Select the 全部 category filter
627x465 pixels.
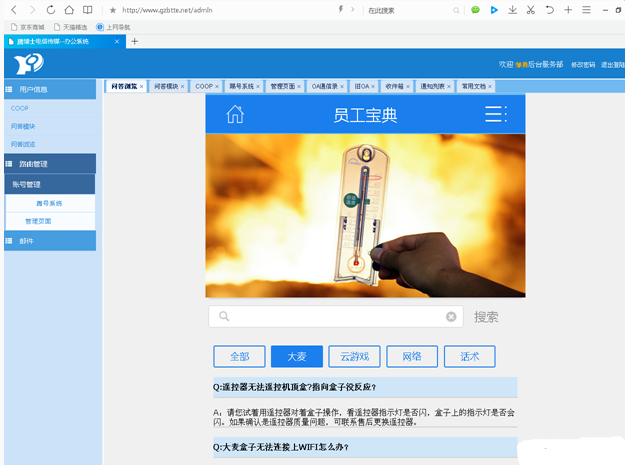[239, 356]
